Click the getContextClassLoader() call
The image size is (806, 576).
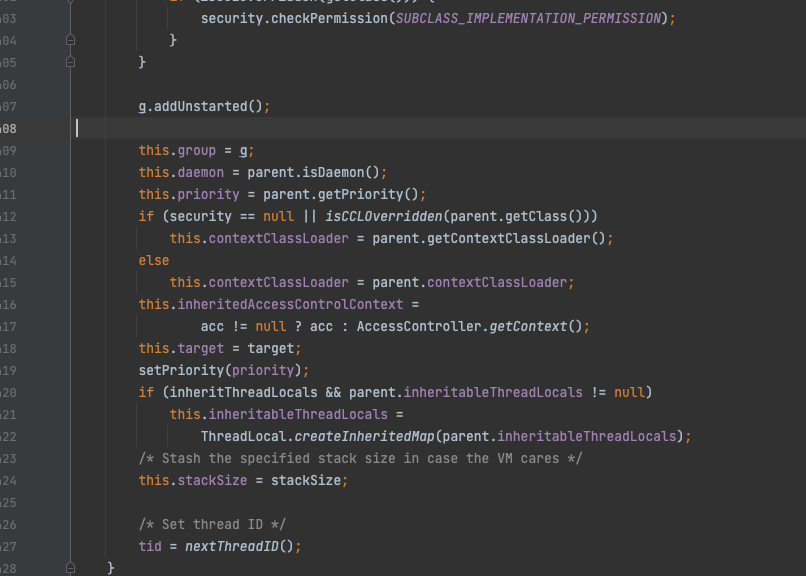pos(516,238)
